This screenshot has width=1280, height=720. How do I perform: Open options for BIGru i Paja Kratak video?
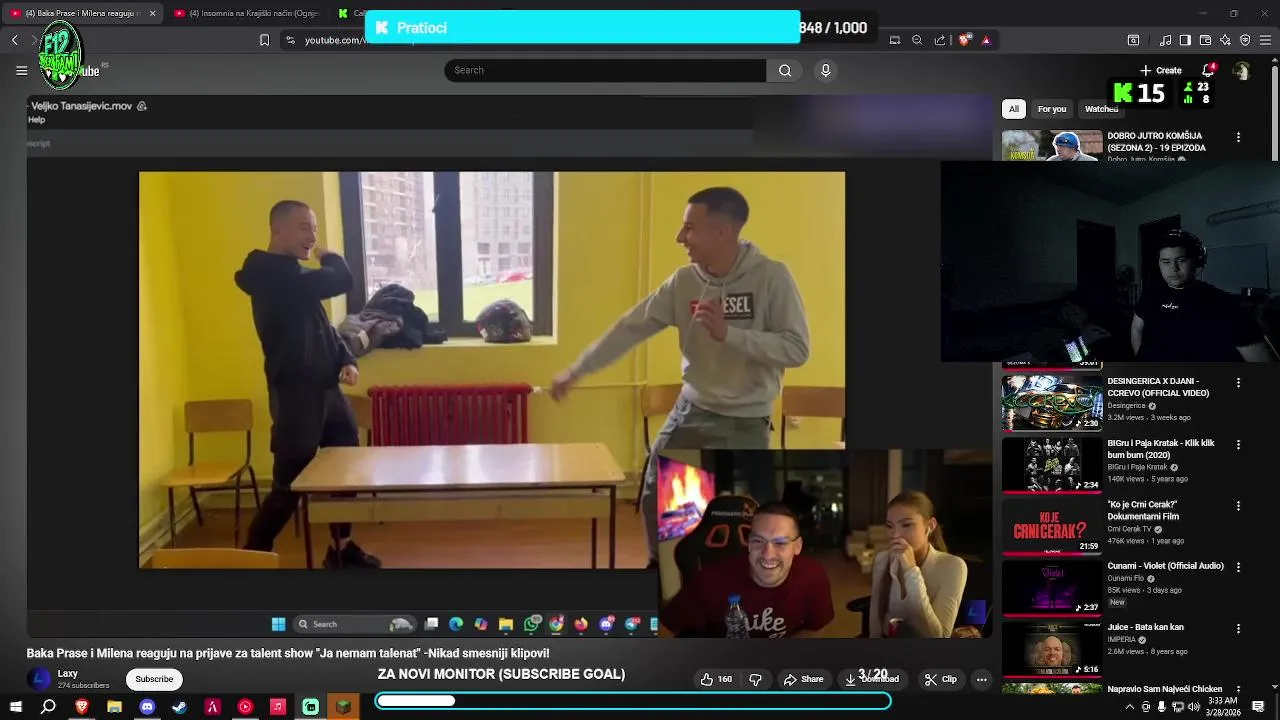pyautogui.click(x=1238, y=444)
